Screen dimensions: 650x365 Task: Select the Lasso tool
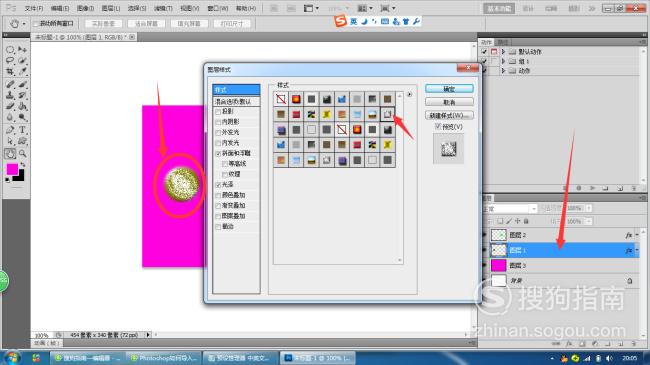tap(10, 61)
